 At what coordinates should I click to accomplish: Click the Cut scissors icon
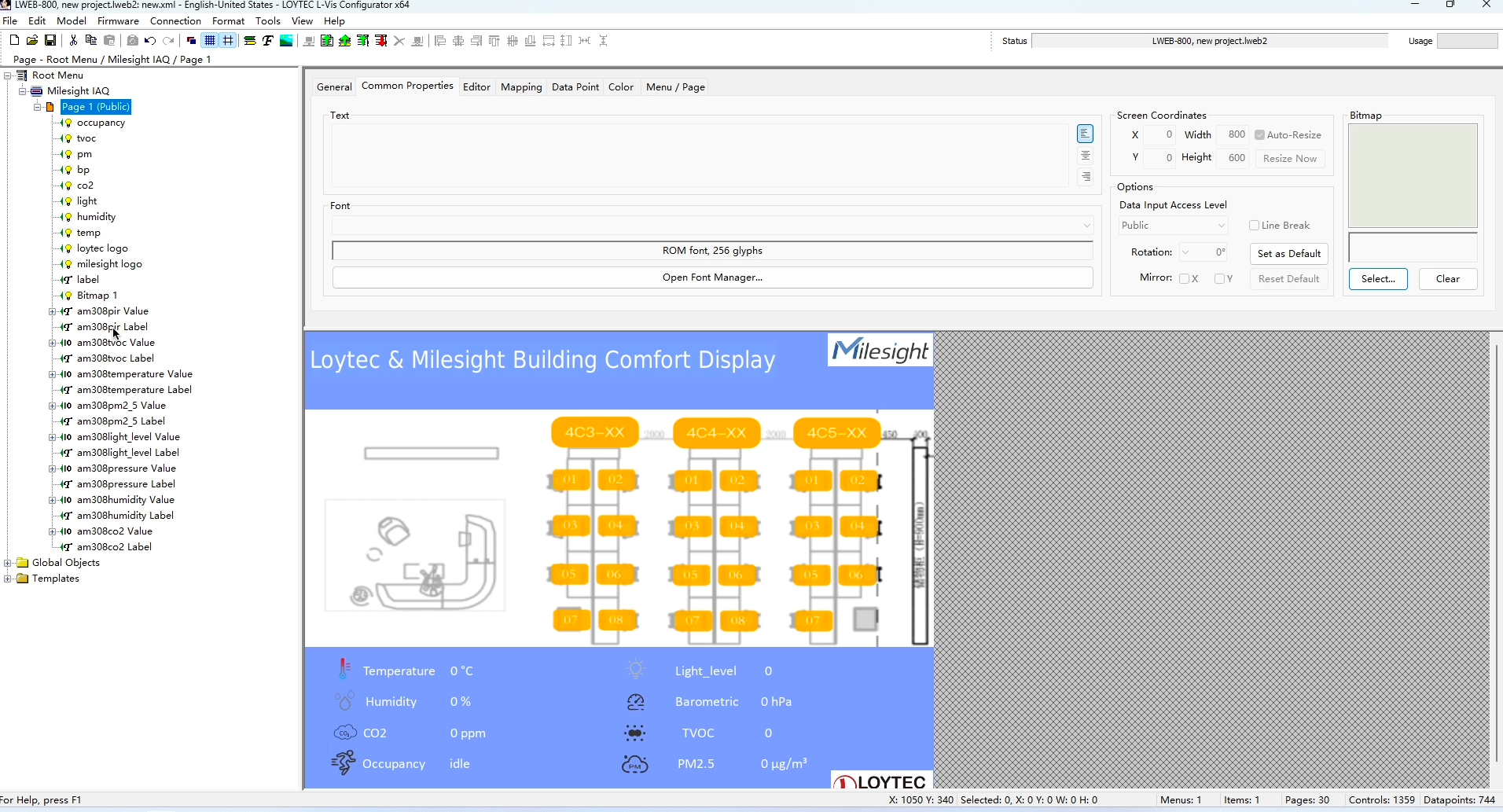point(73,41)
